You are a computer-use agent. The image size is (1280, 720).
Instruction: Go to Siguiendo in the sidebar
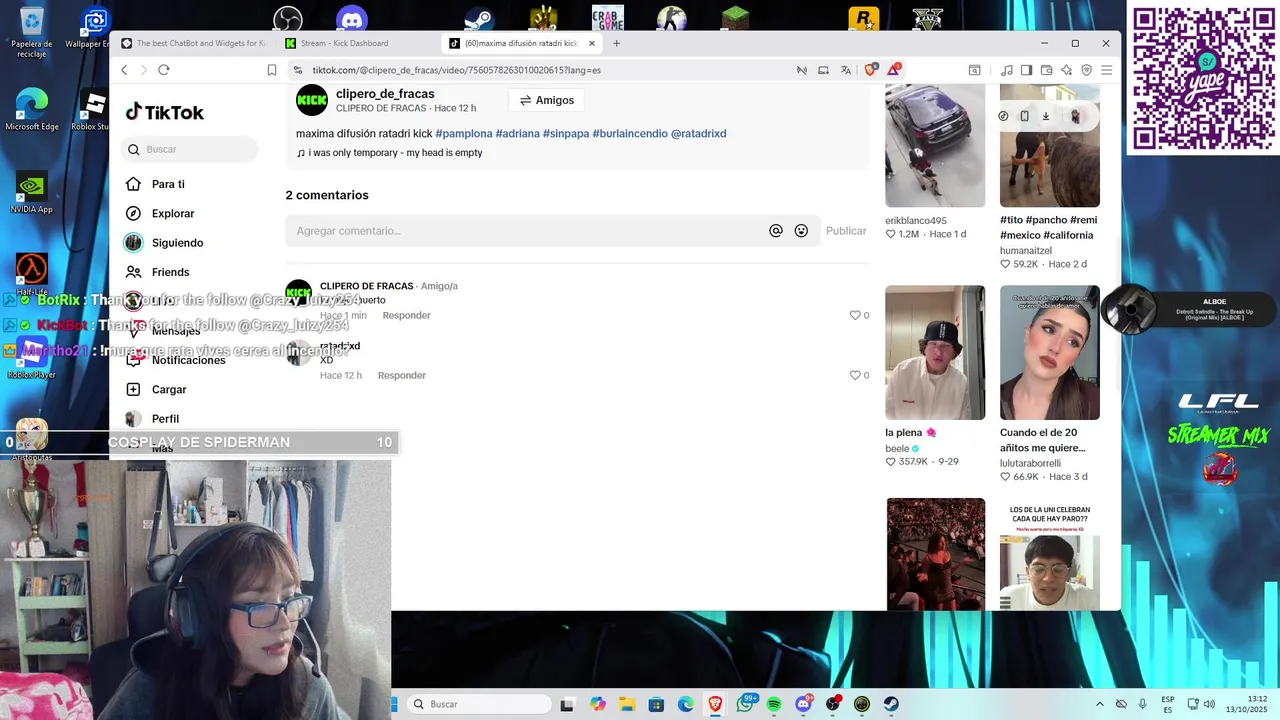click(x=177, y=243)
